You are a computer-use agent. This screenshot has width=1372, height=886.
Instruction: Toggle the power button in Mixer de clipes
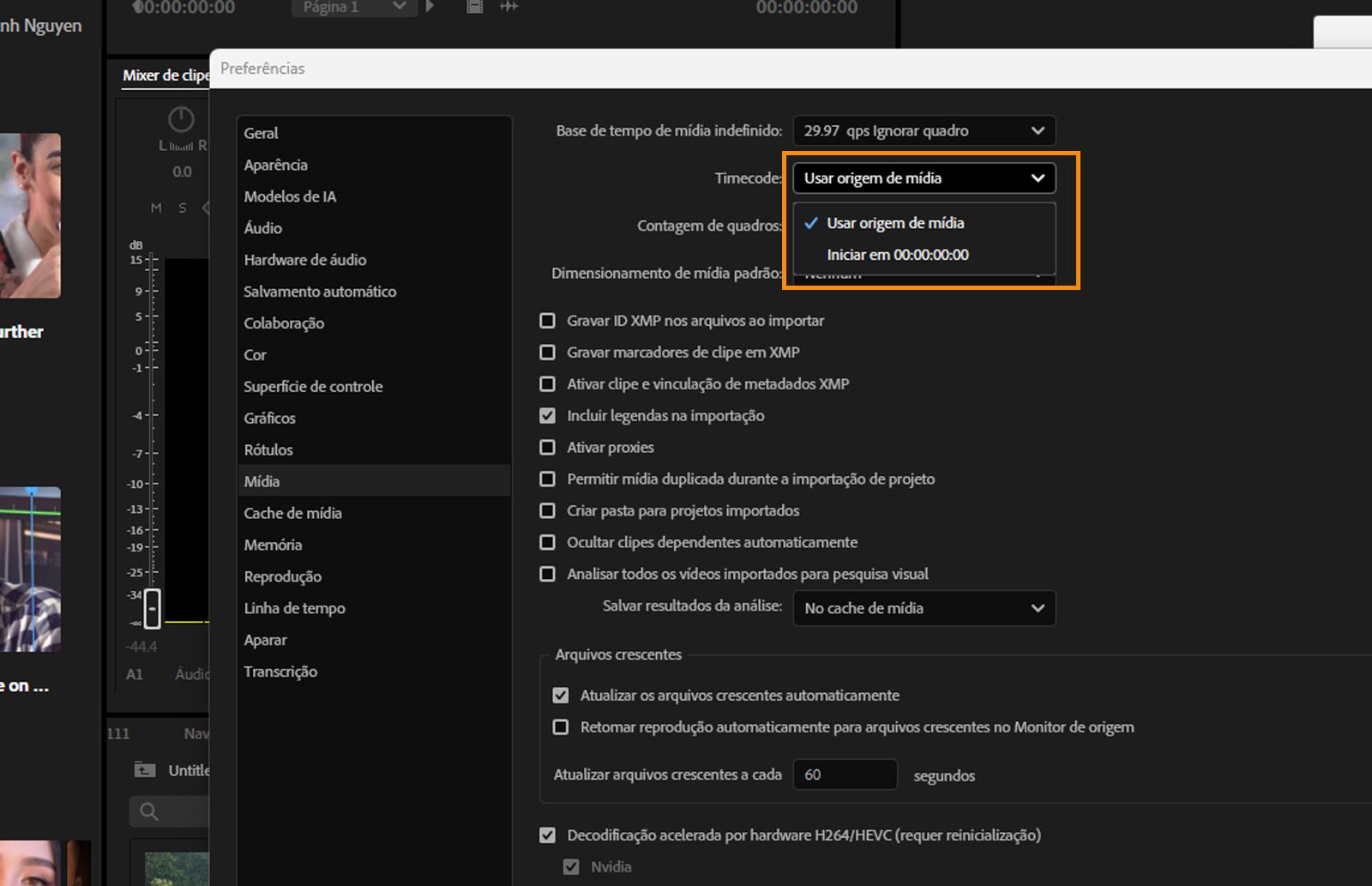[180, 118]
